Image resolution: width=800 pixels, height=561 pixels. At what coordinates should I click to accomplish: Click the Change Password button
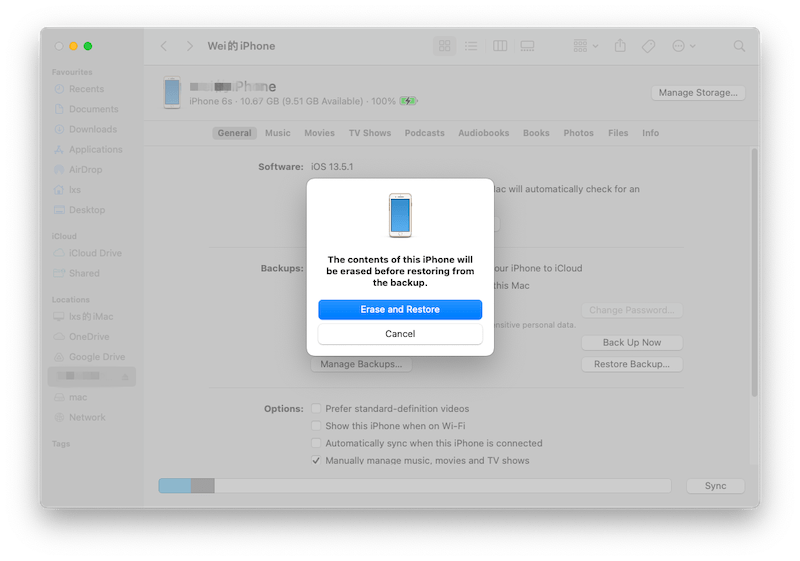[x=632, y=310]
